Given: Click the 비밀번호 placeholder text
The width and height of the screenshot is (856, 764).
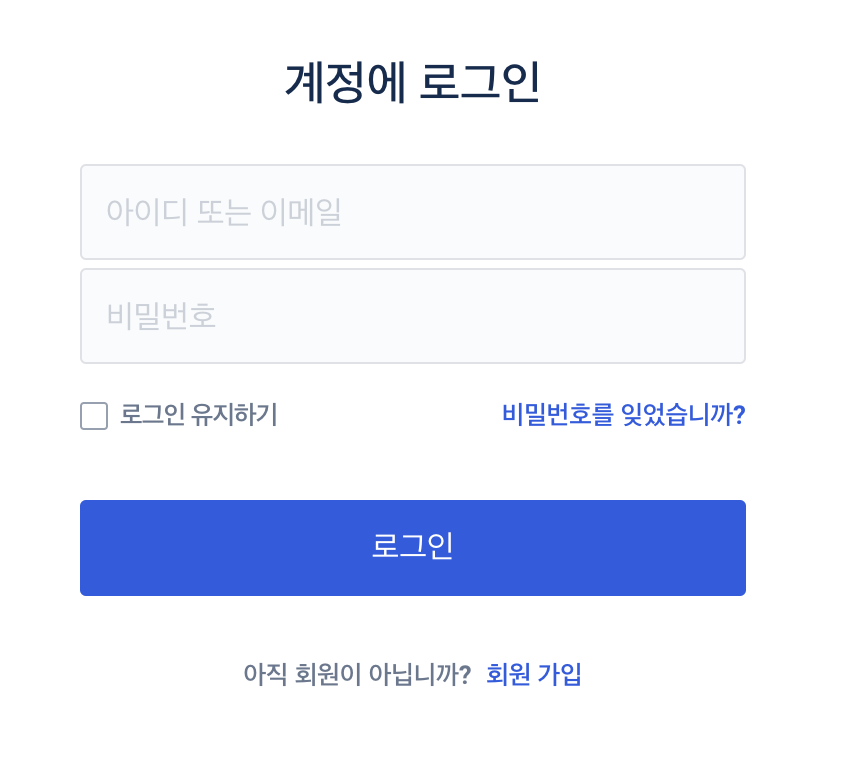Looking at the screenshot, I should (161, 316).
